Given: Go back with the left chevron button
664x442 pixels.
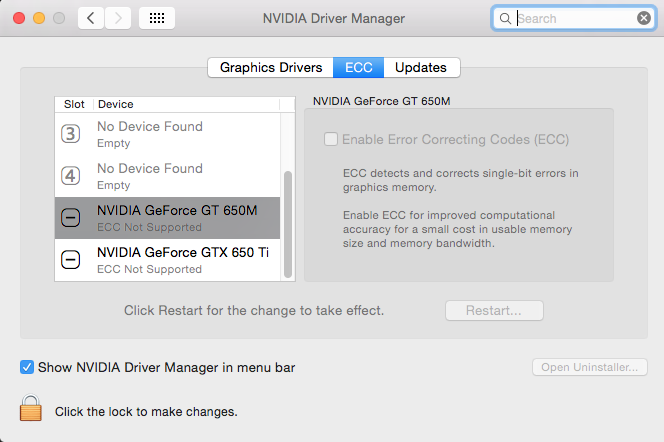Looking at the screenshot, I should coord(91,18).
